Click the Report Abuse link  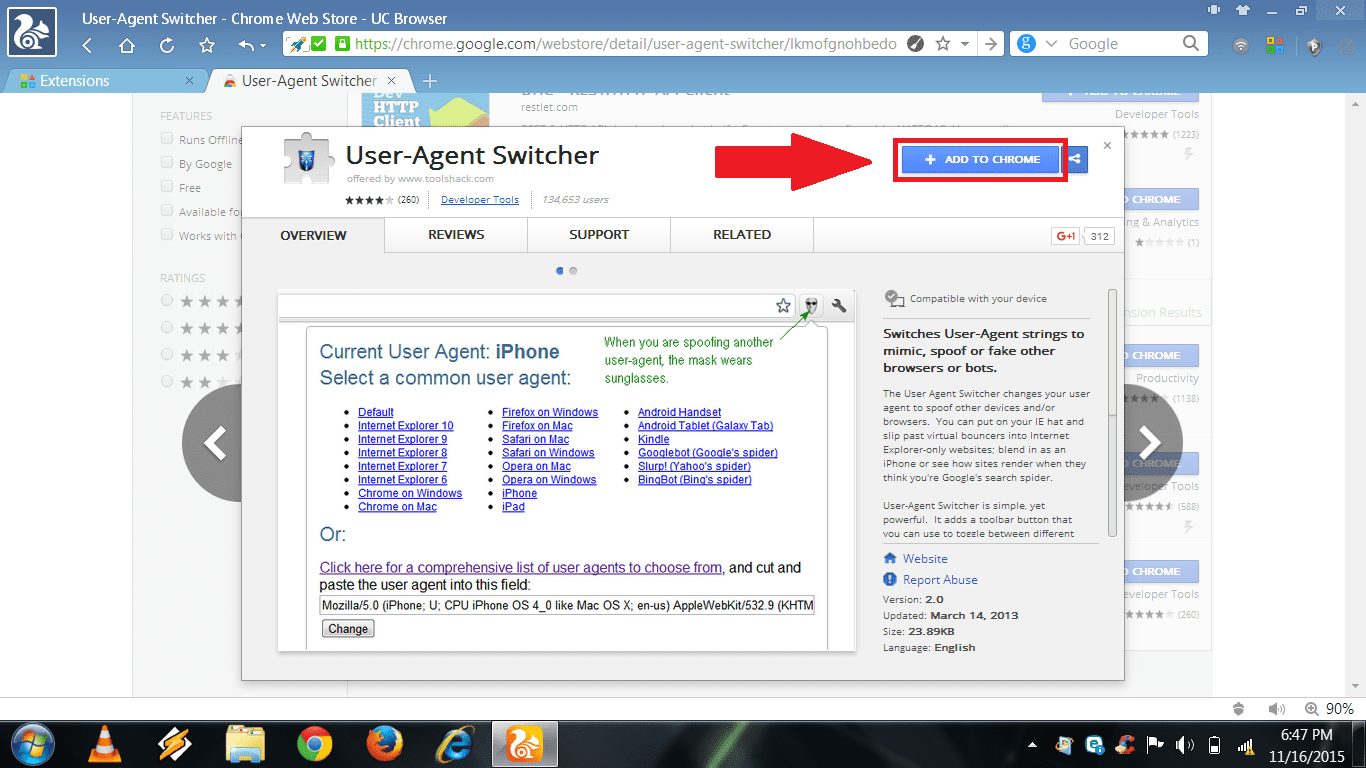[940, 580]
